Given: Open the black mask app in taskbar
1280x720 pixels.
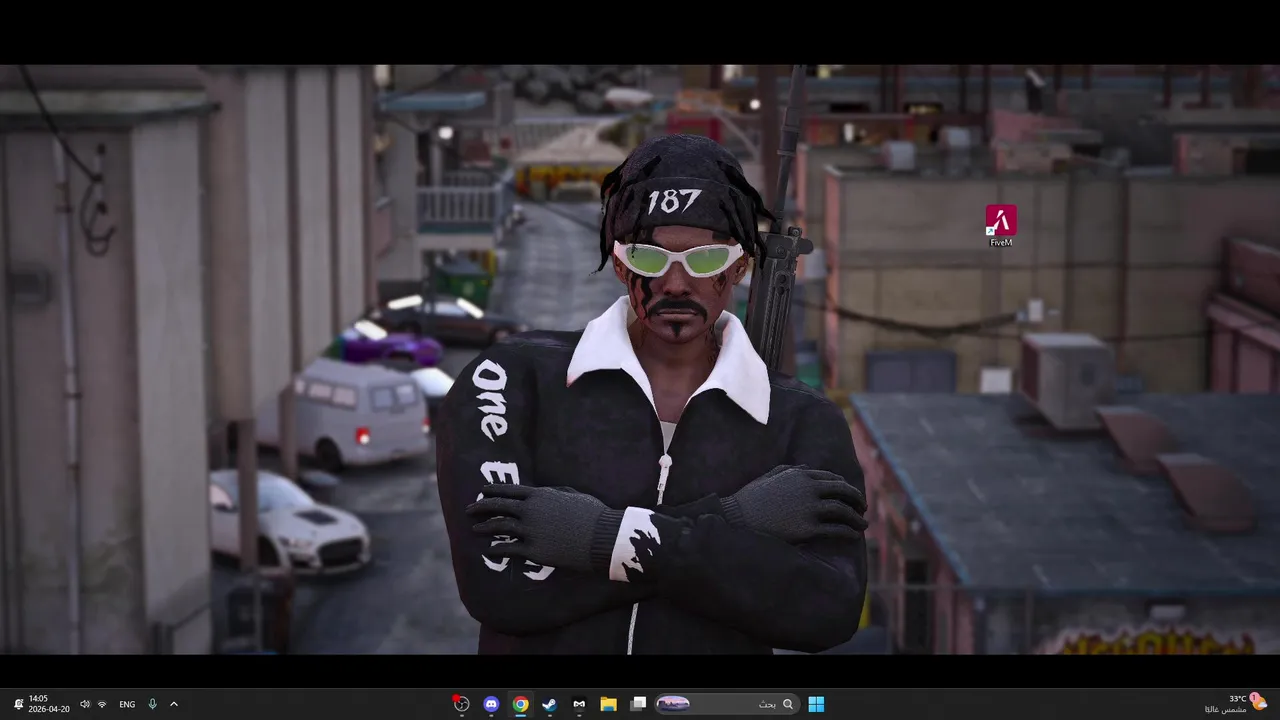Looking at the screenshot, I should point(579,704).
